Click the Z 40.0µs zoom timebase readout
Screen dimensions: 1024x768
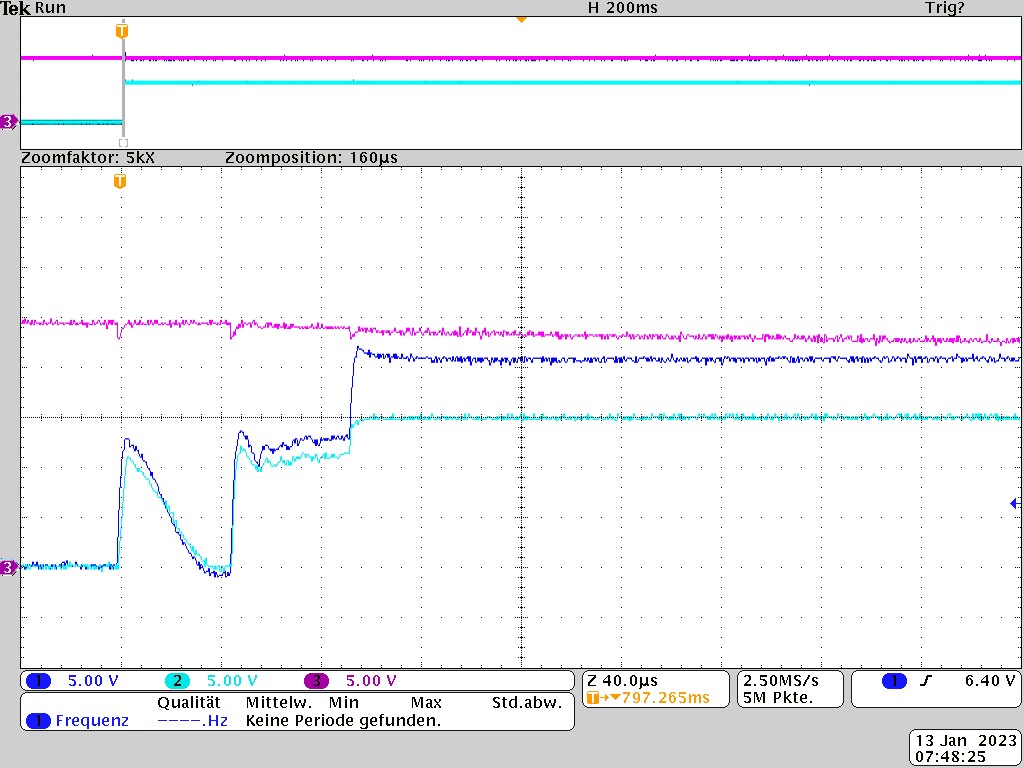tap(622, 681)
